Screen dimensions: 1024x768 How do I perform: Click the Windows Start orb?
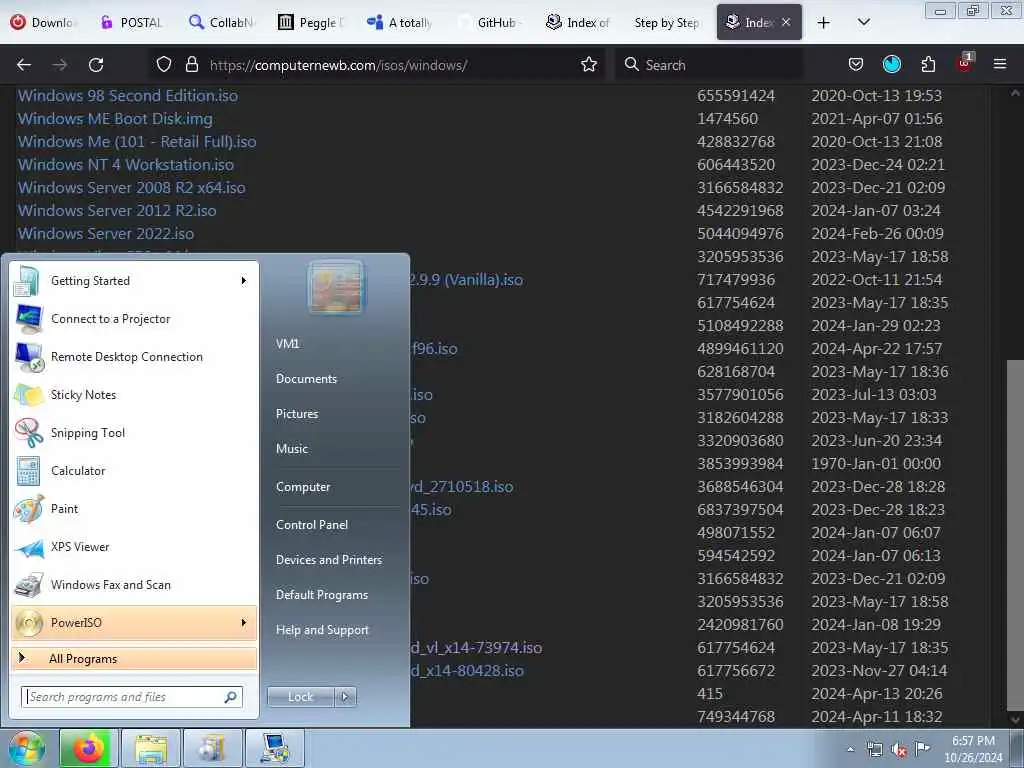point(26,748)
